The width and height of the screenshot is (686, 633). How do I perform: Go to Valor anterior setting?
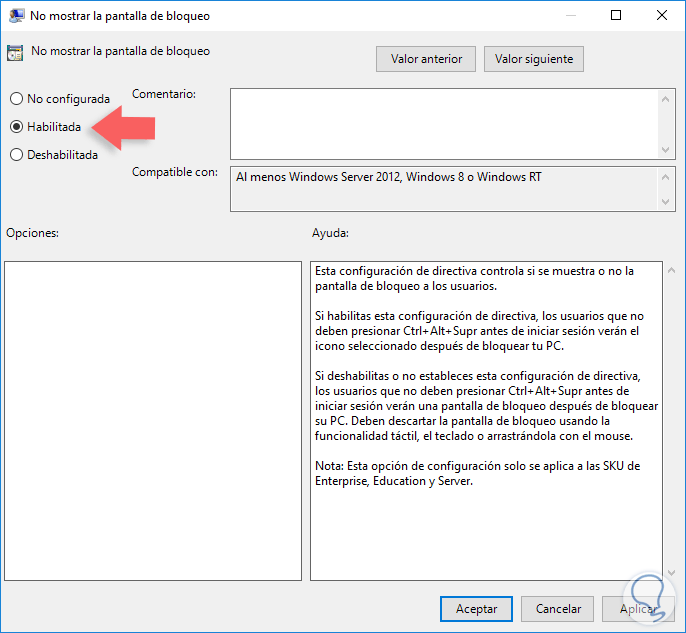coord(426,59)
